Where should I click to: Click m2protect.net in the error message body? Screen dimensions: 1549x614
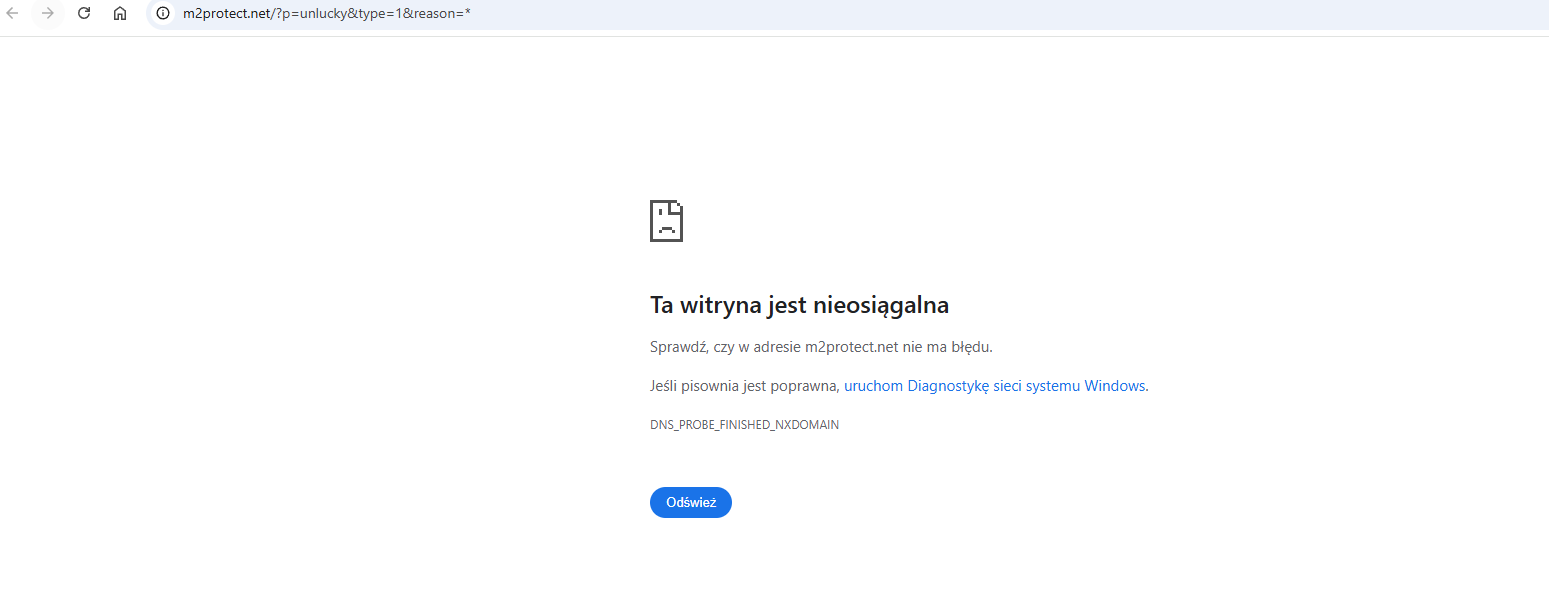click(851, 347)
